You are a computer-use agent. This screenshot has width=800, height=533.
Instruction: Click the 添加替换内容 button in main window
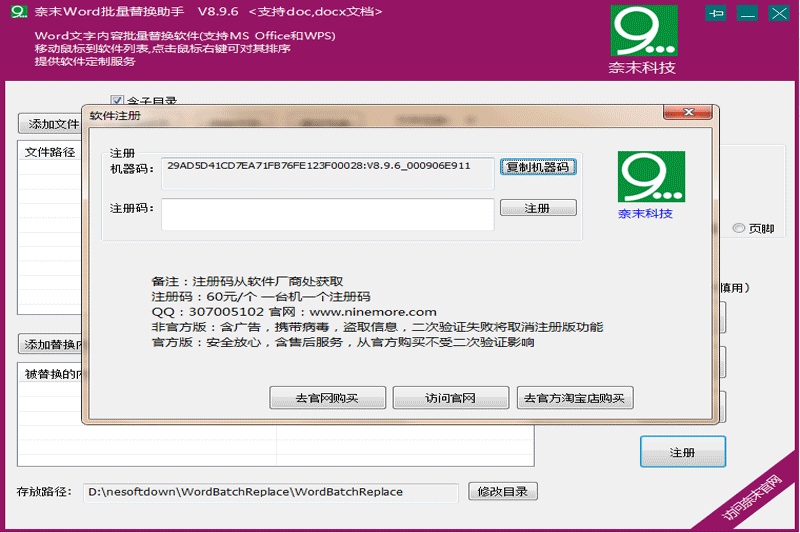(x=50, y=344)
